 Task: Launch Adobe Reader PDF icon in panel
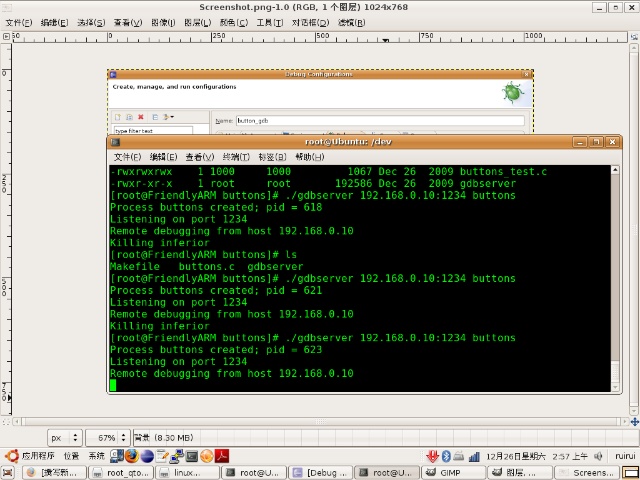[x=222, y=456]
